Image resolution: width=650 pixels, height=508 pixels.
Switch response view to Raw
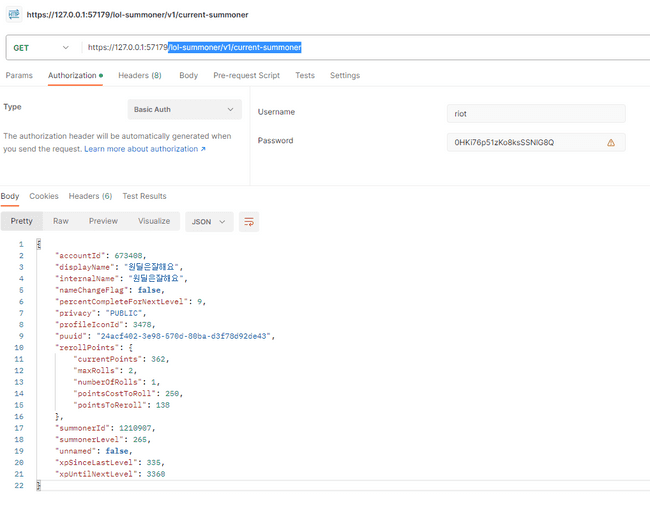point(61,221)
